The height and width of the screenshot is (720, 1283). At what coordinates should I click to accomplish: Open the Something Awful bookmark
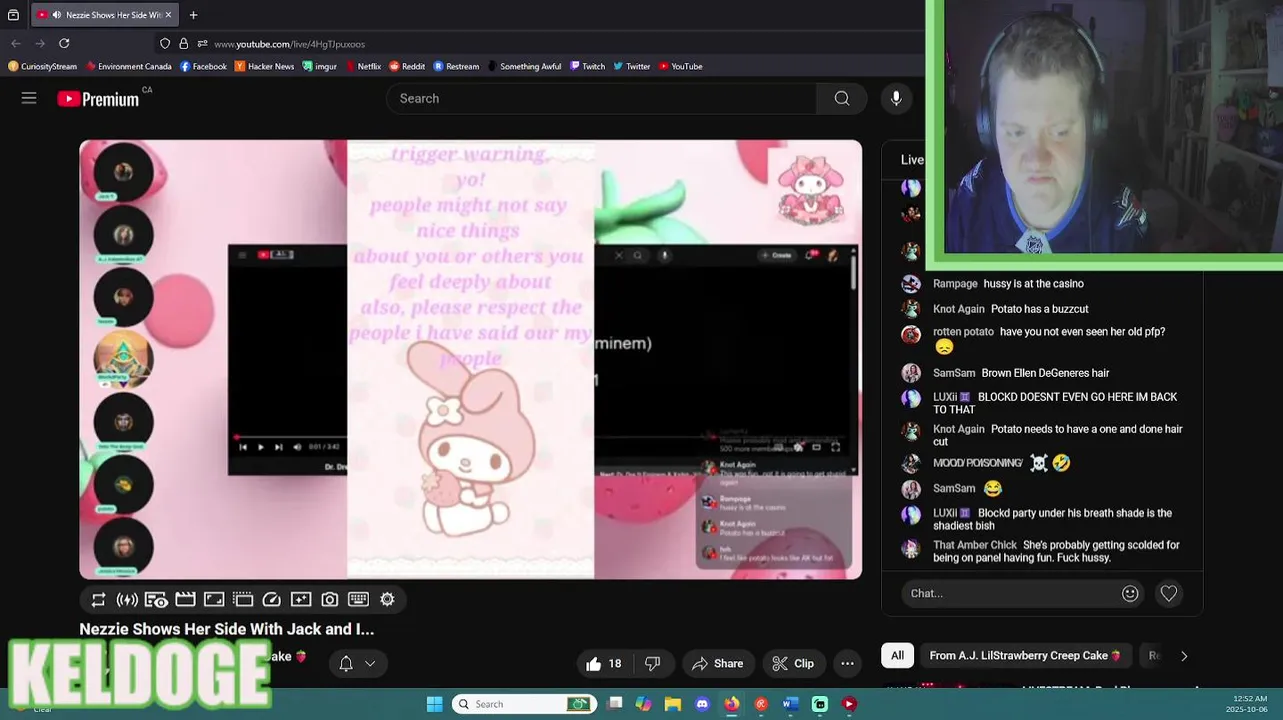[x=525, y=66]
